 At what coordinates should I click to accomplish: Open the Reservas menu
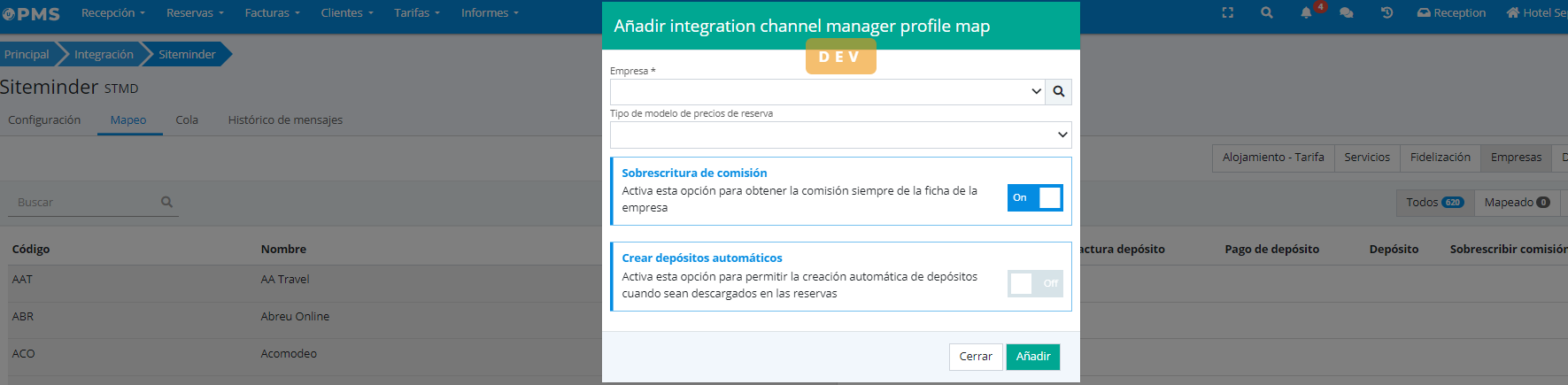[195, 13]
